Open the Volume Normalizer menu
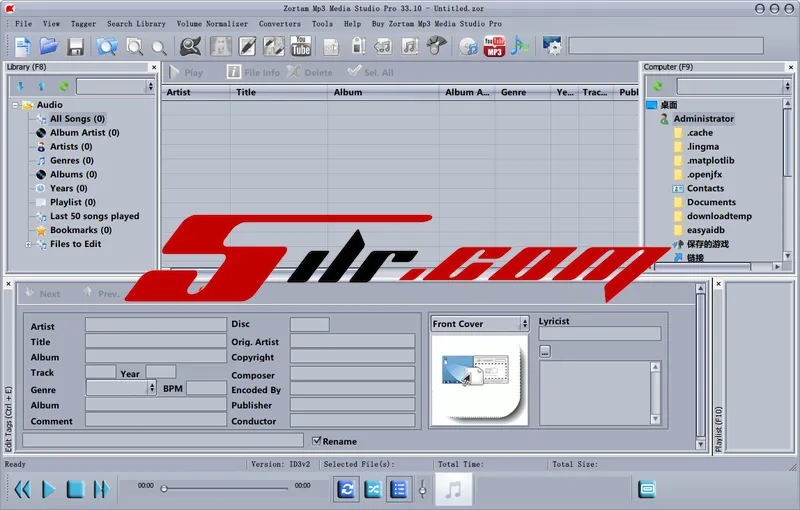Viewport: 800px width, 510px height. 212,23
